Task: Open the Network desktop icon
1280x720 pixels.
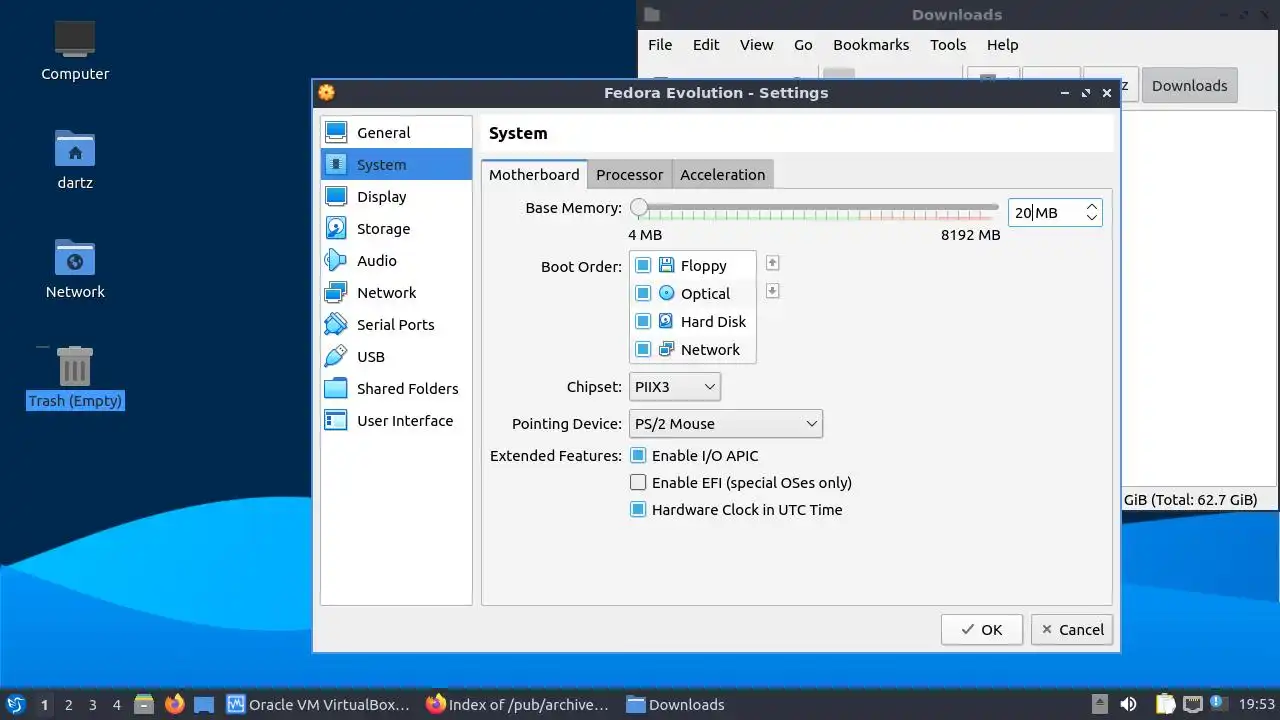Action: coord(75,268)
